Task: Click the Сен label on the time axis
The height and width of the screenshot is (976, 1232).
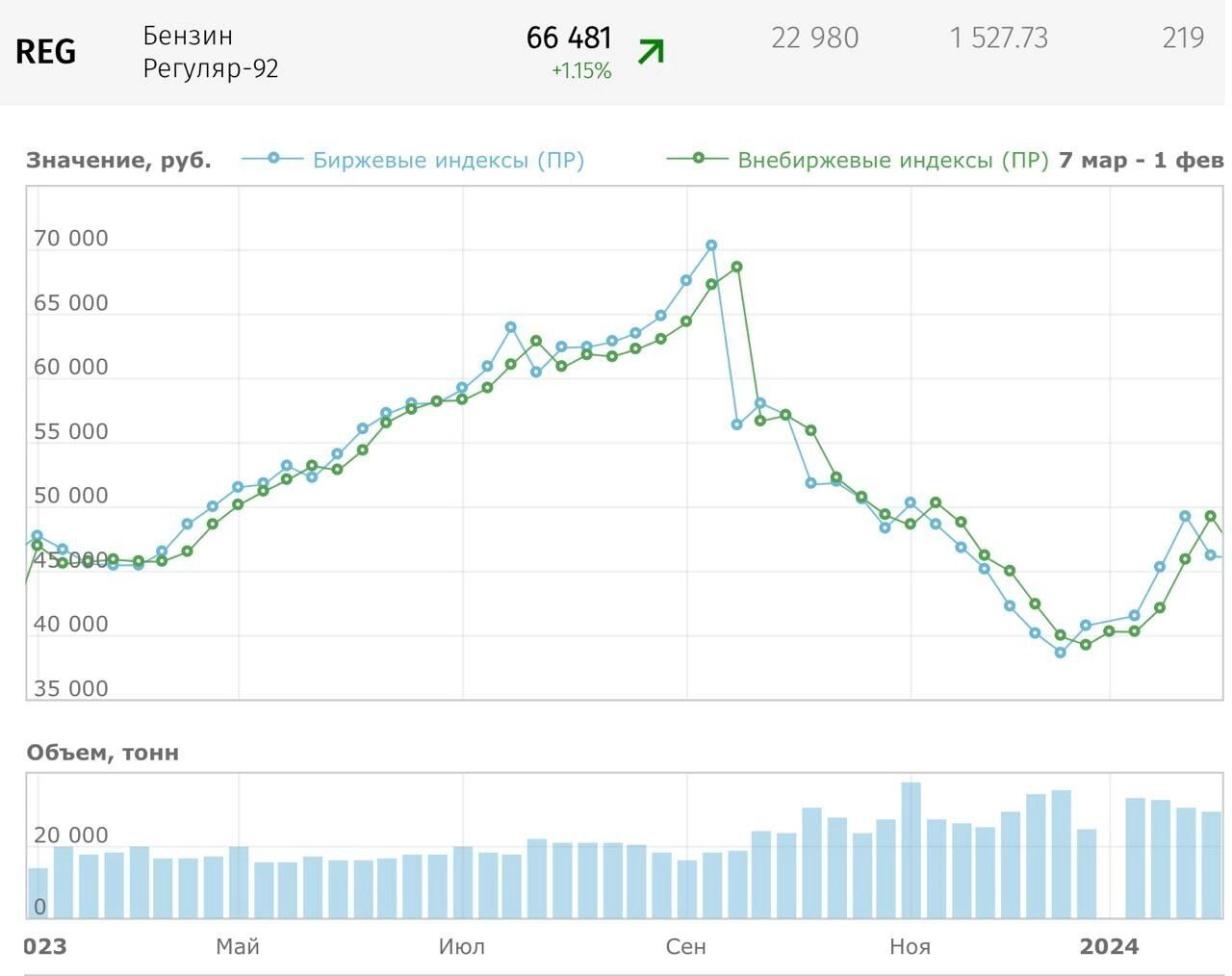Action: [686, 946]
